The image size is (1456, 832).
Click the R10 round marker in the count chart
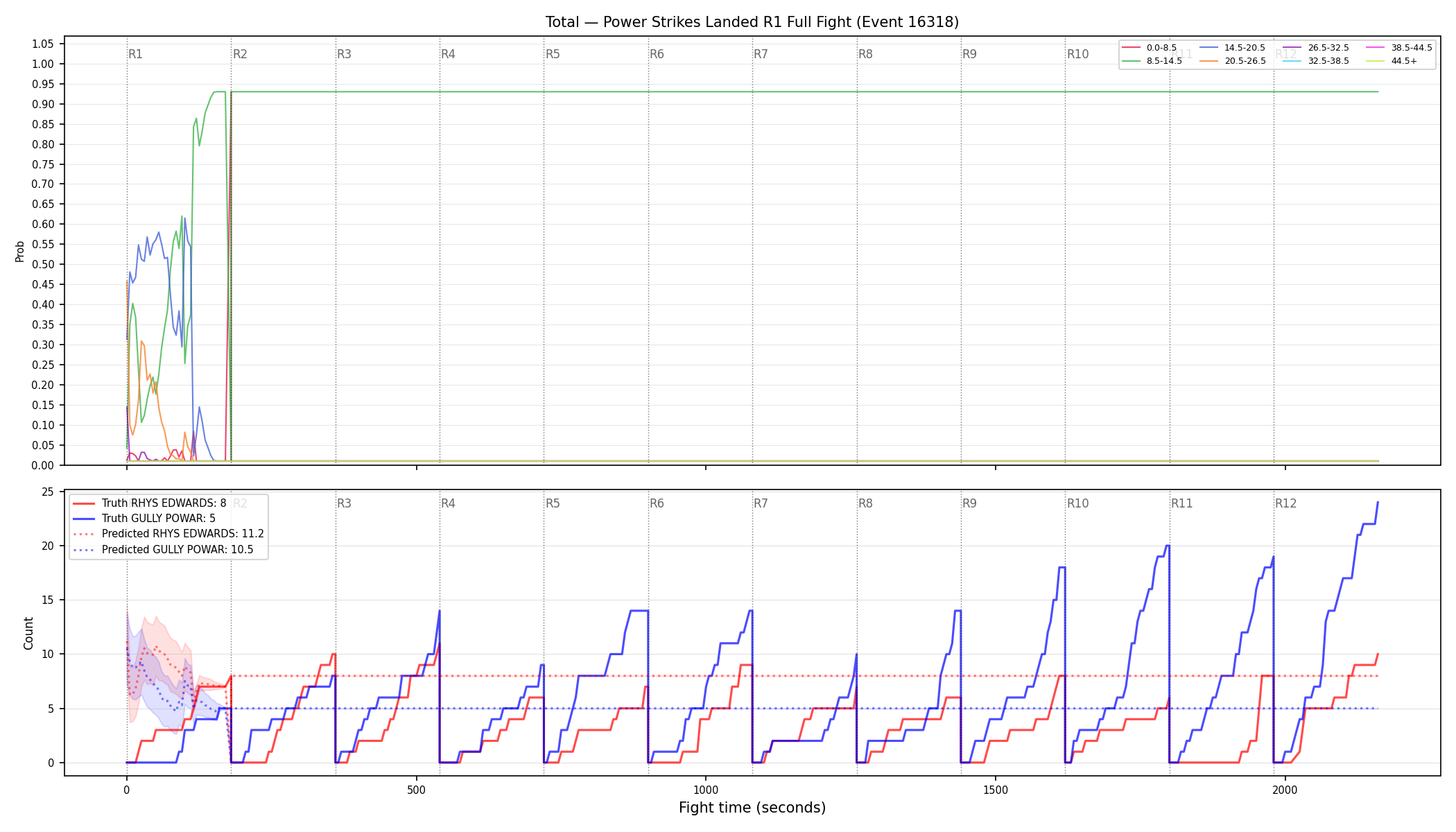pyautogui.click(x=1077, y=503)
